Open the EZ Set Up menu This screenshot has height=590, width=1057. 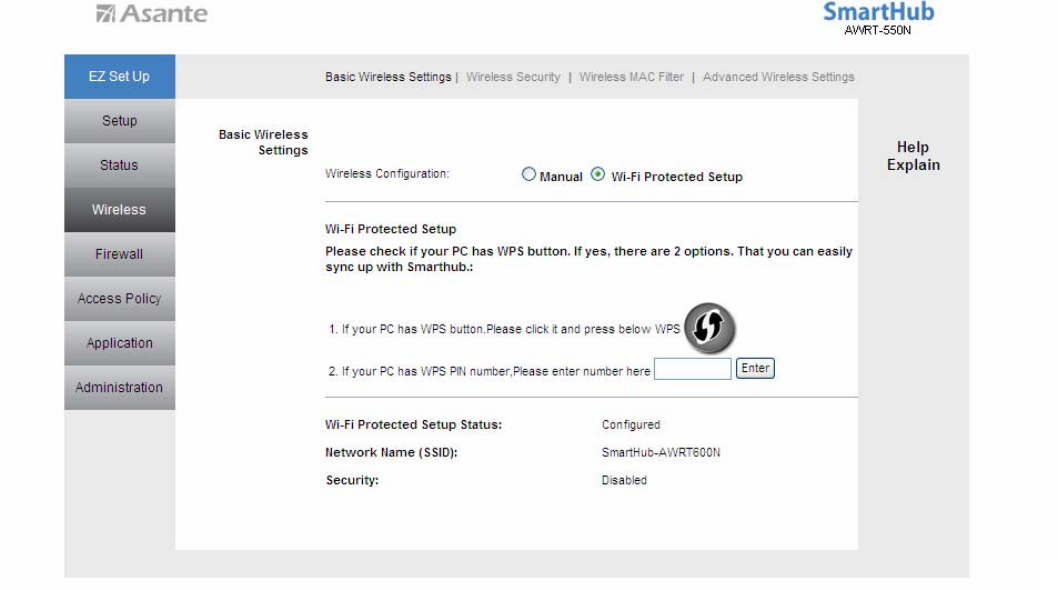click(x=119, y=76)
